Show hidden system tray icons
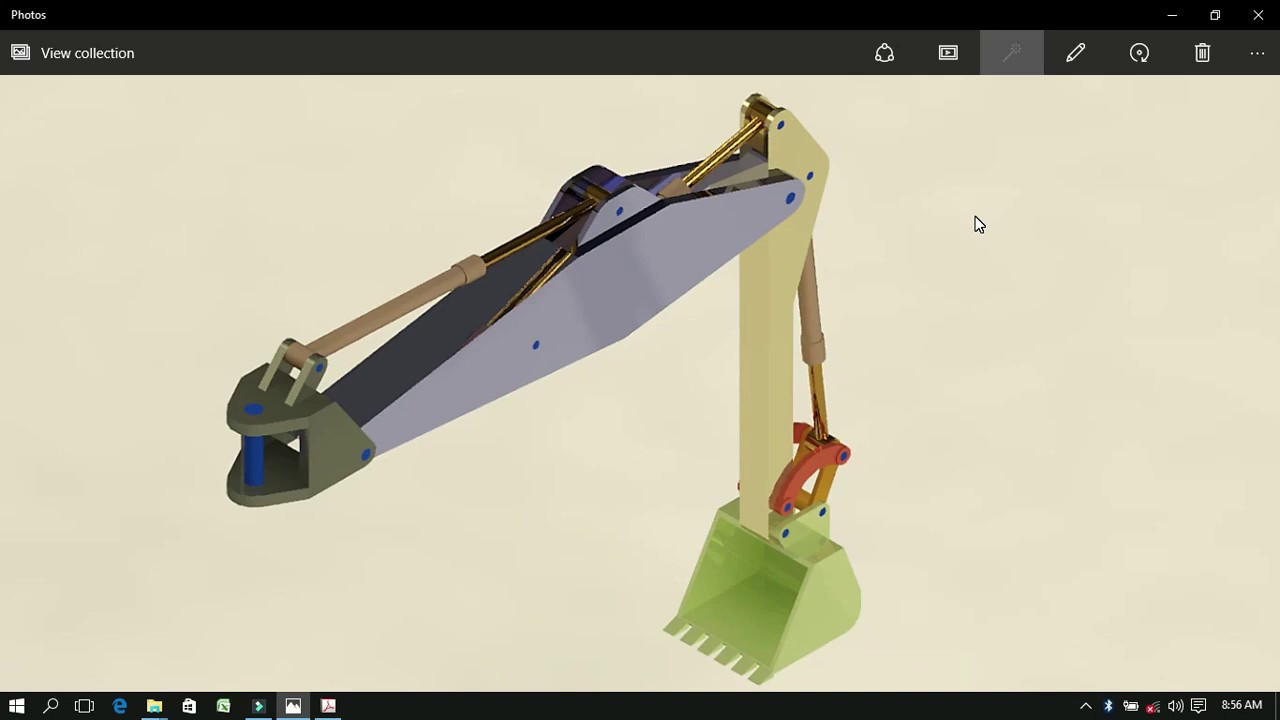This screenshot has height=720, width=1280. [x=1086, y=706]
